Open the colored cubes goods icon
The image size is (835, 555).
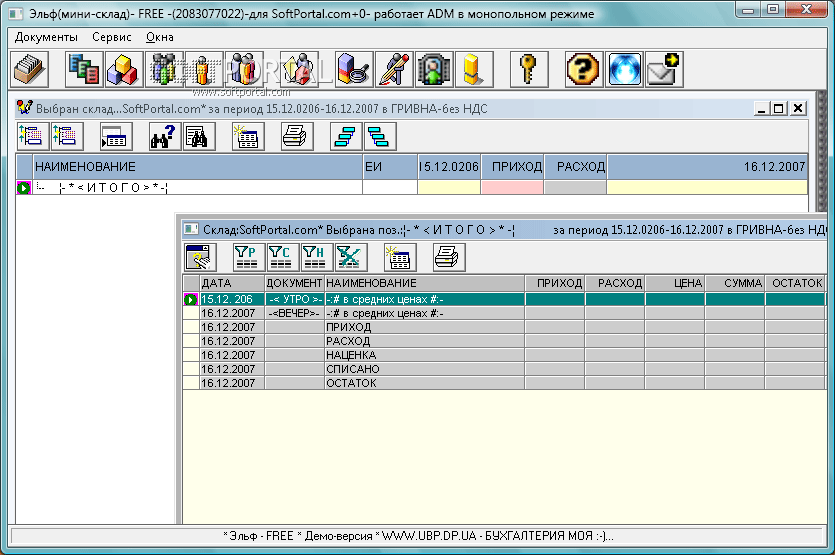pos(124,69)
